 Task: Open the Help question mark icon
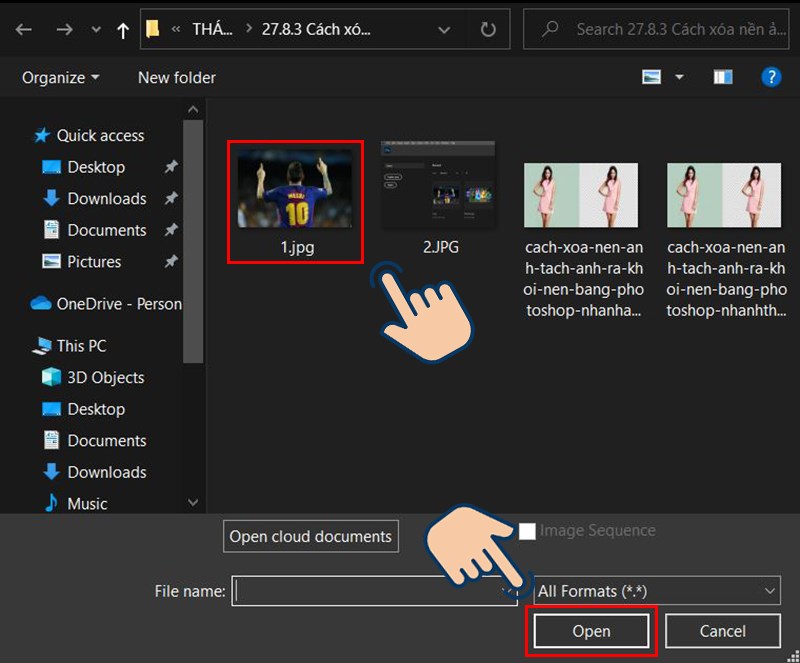pyautogui.click(x=770, y=77)
